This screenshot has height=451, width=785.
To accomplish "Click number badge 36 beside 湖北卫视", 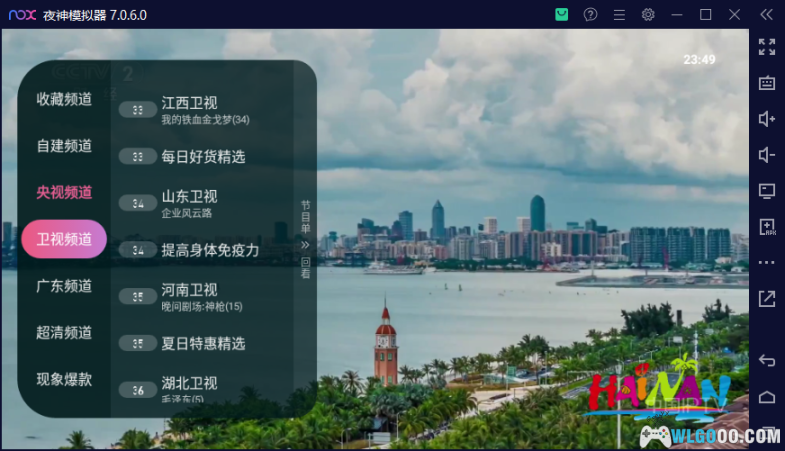I will [138, 390].
